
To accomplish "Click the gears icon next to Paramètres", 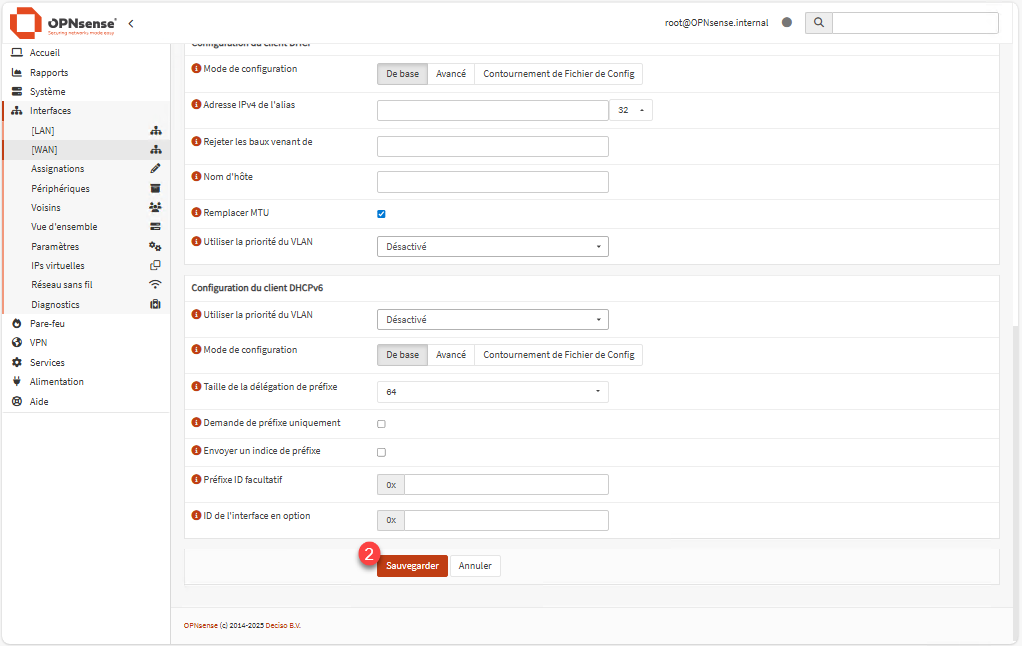I will pyautogui.click(x=155, y=246).
